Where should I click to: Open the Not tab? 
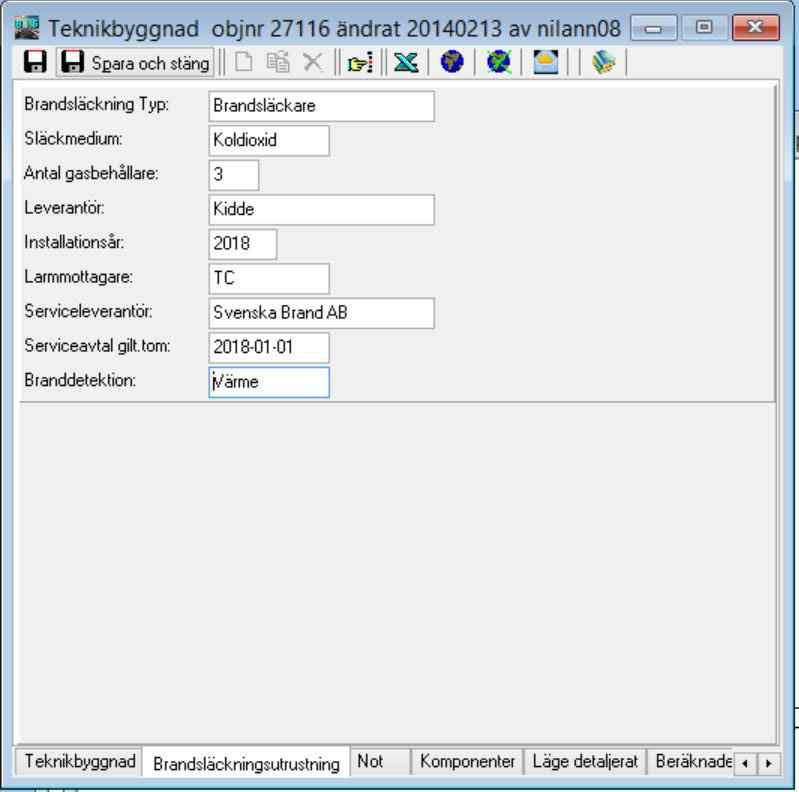pos(380,761)
